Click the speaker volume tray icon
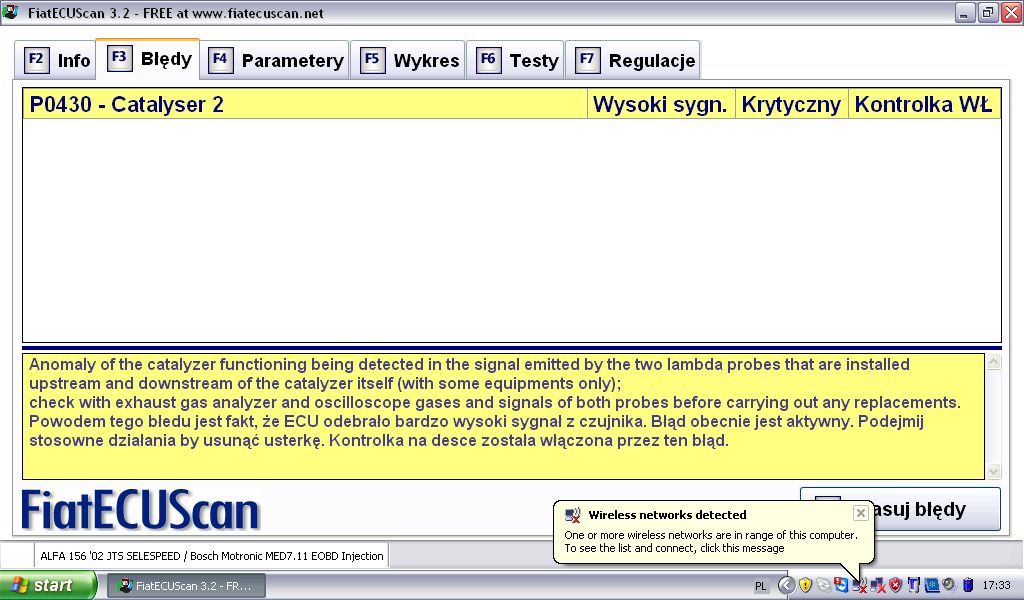Image resolution: width=1024 pixels, height=600 pixels. click(949, 586)
